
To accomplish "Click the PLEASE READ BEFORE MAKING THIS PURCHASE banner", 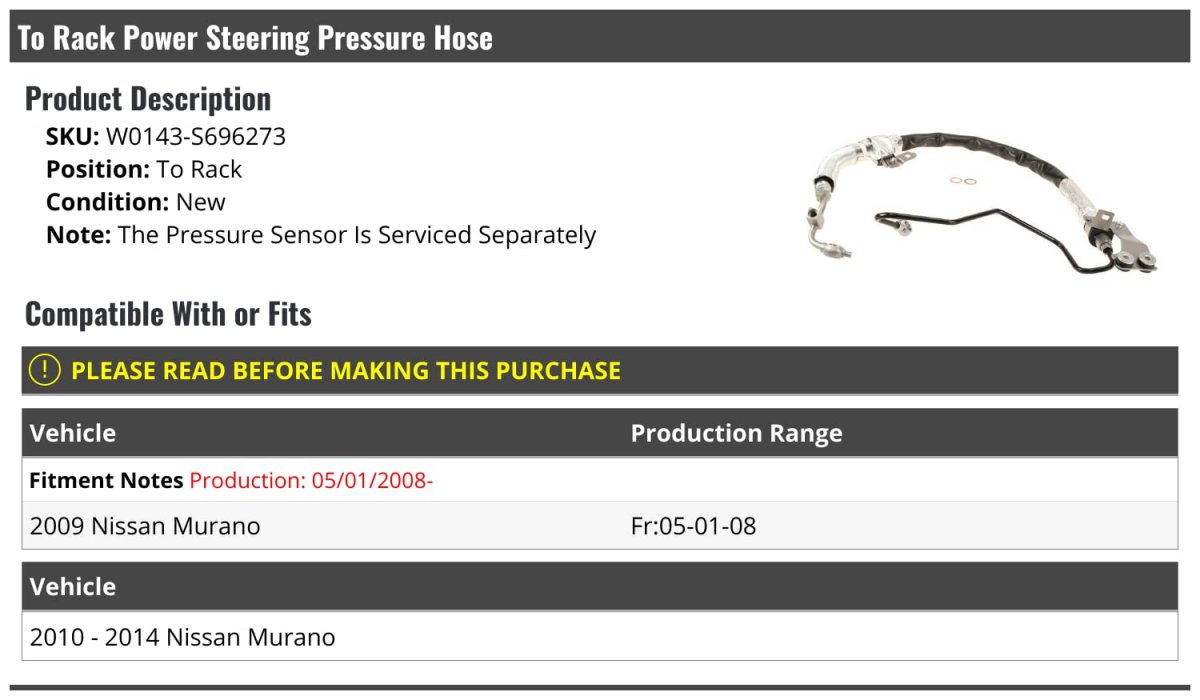I will tap(345, 371).
